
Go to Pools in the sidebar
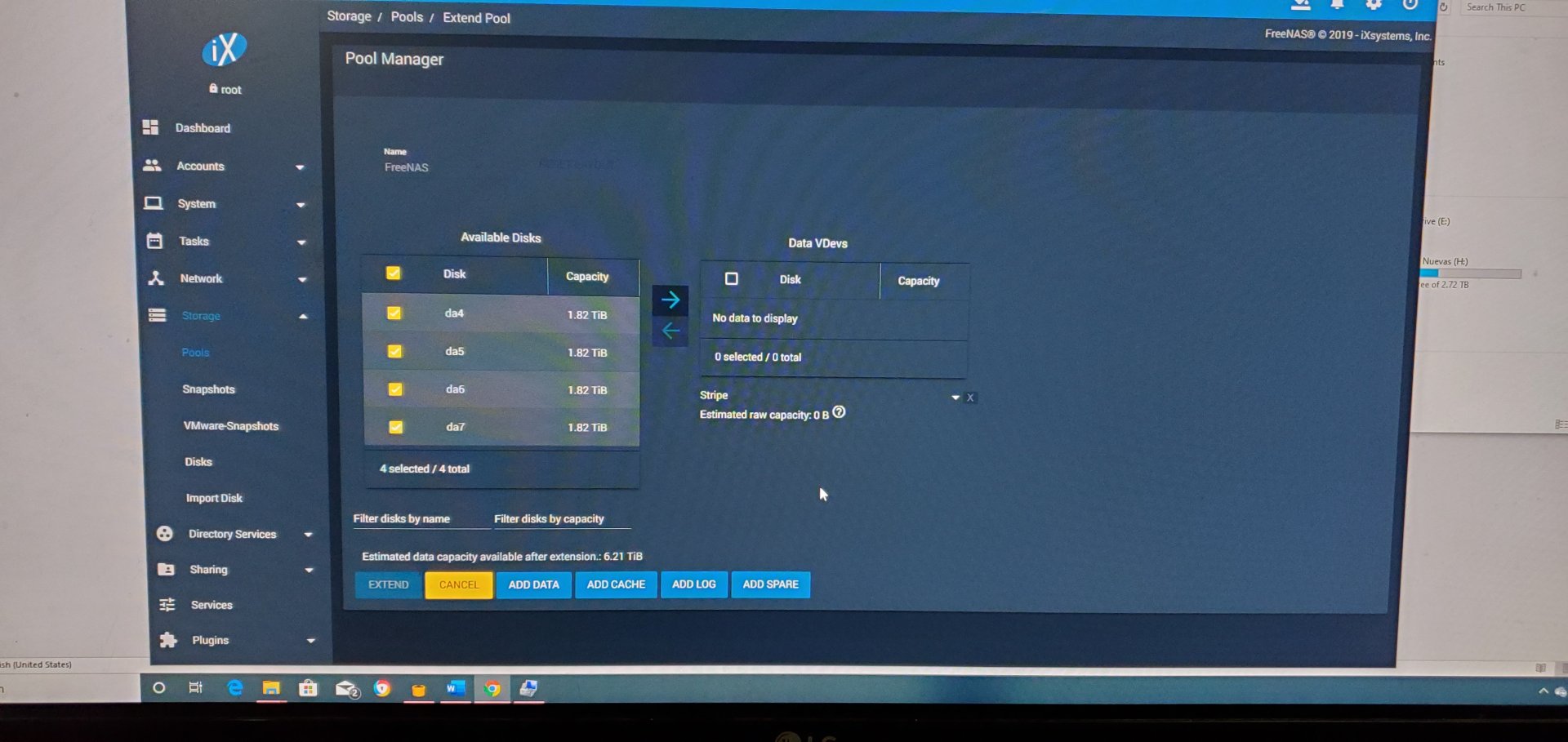pyautogui.click(x=195, y=353)
